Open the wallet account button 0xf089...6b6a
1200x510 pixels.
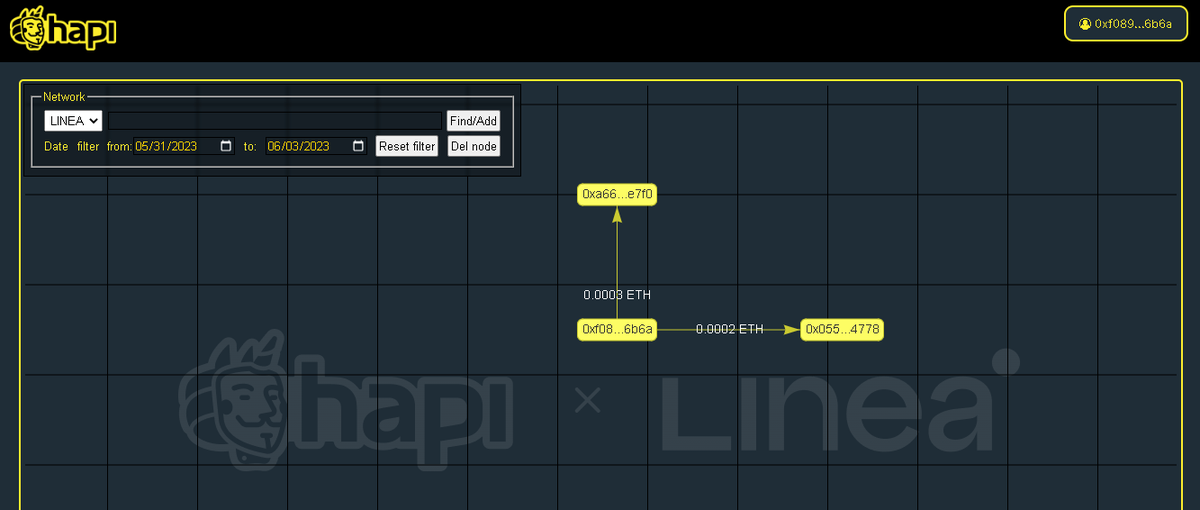[1125, 23]
